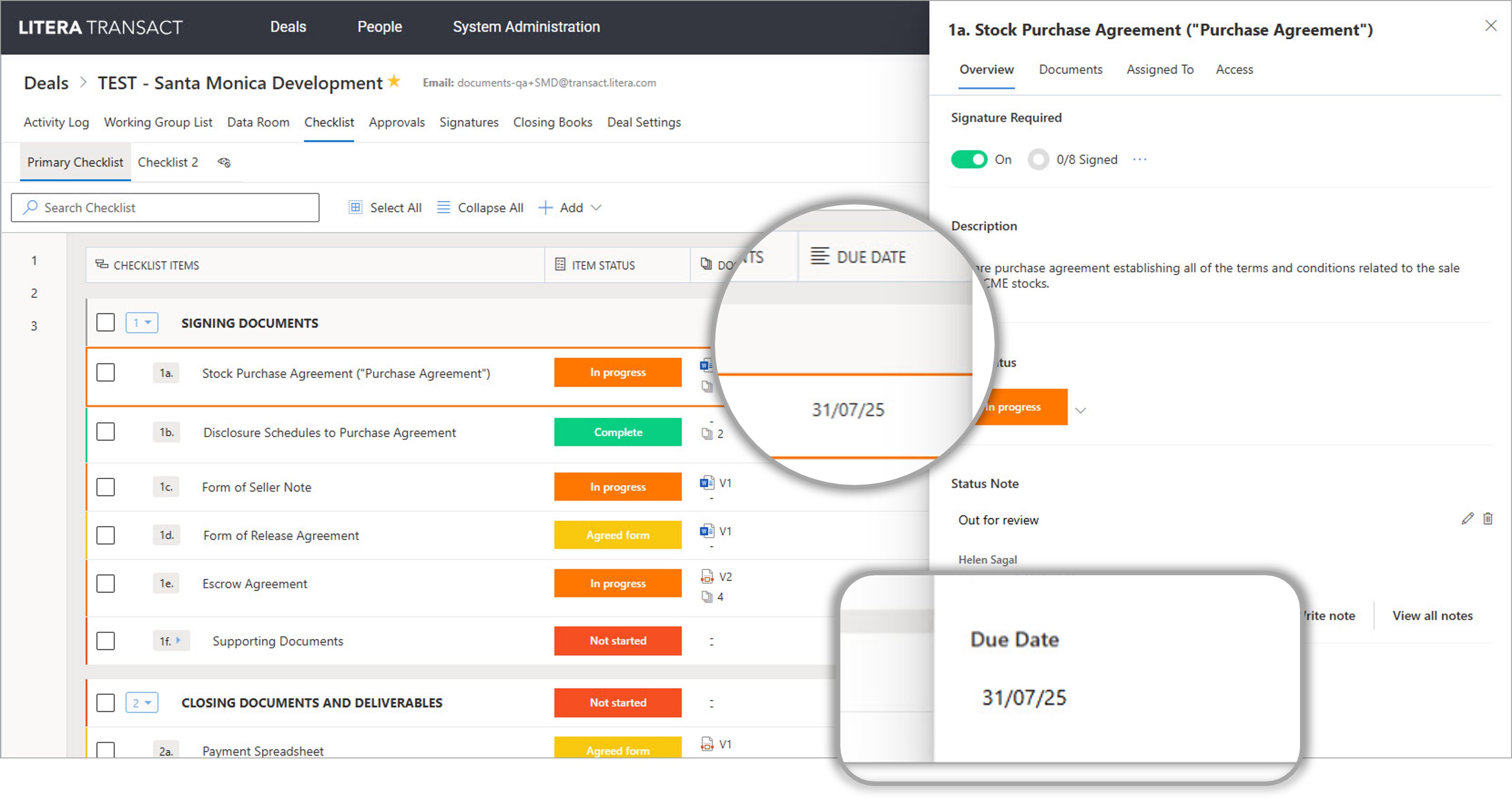Check the Signing Documents section checkbox
Viewport: 1512px width, 799px height.
[x=106, y=322]
